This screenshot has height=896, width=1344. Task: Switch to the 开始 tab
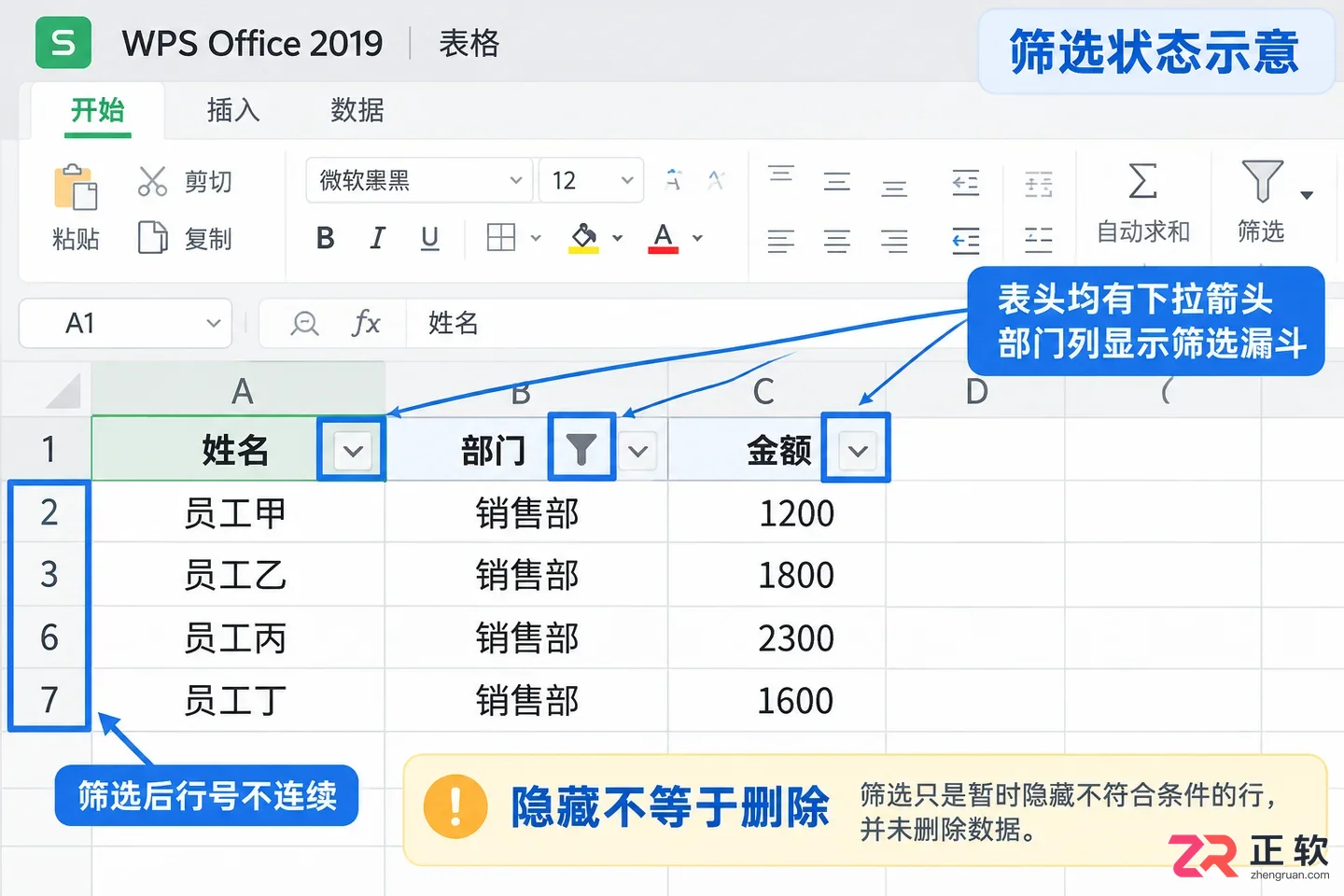[97, 110]
